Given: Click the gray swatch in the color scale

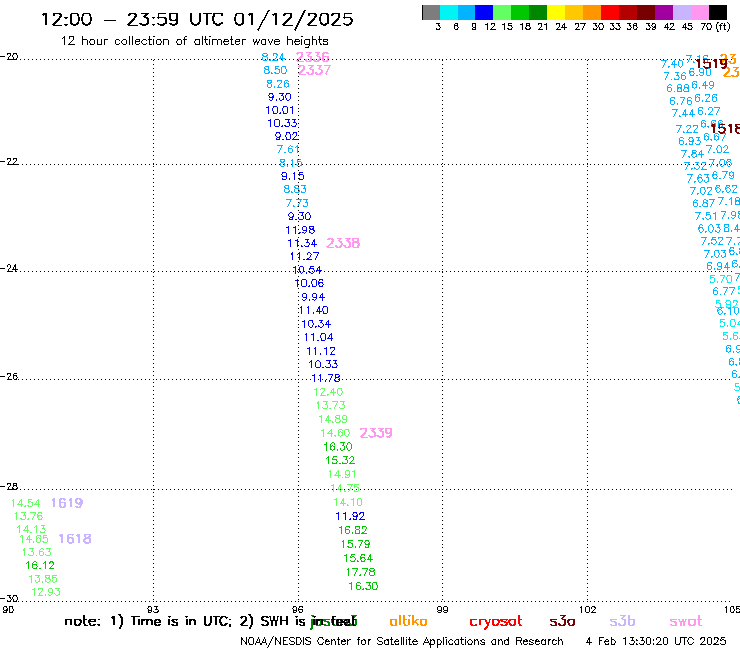Looking at the screenshot, I should pyautogui.click(x=431, y=12).
